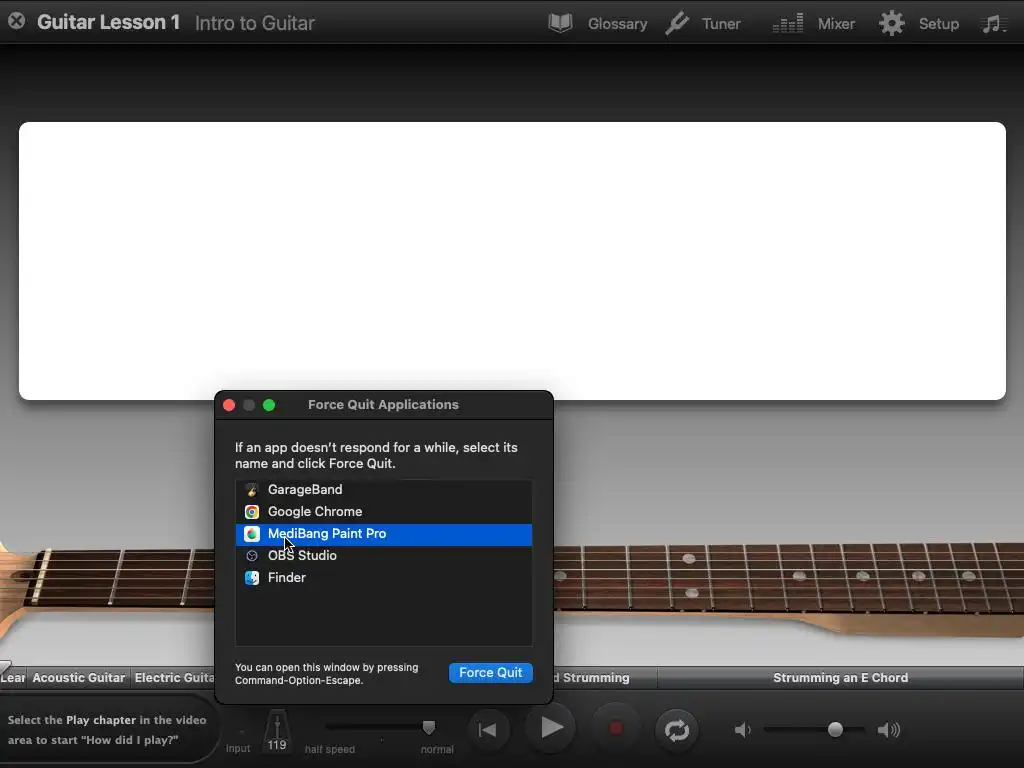Screen dimensions: 1024x768
Task: Toggle the Cycle loop button
Action: 677,730
